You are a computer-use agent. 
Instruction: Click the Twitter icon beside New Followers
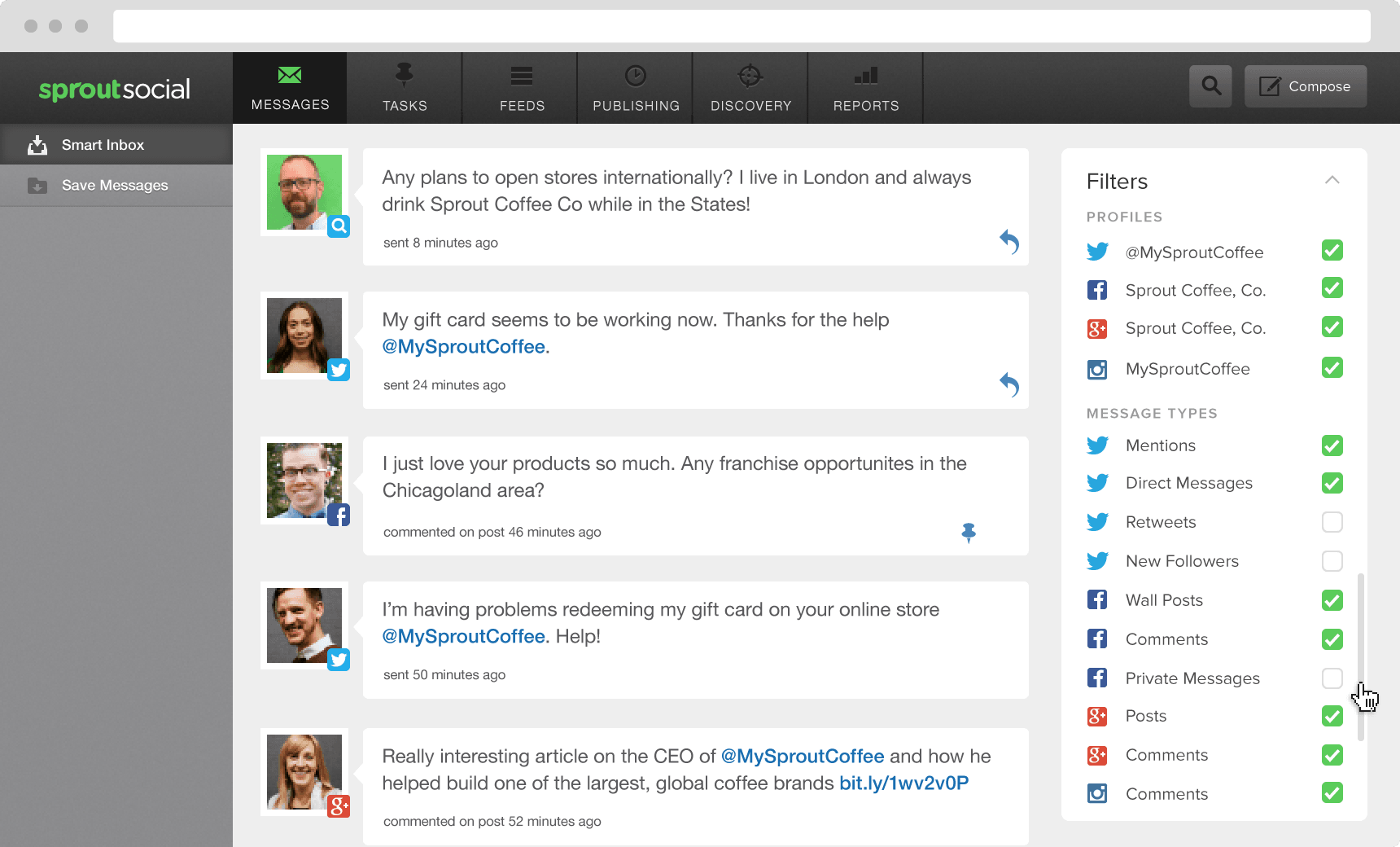[1097, 561]
